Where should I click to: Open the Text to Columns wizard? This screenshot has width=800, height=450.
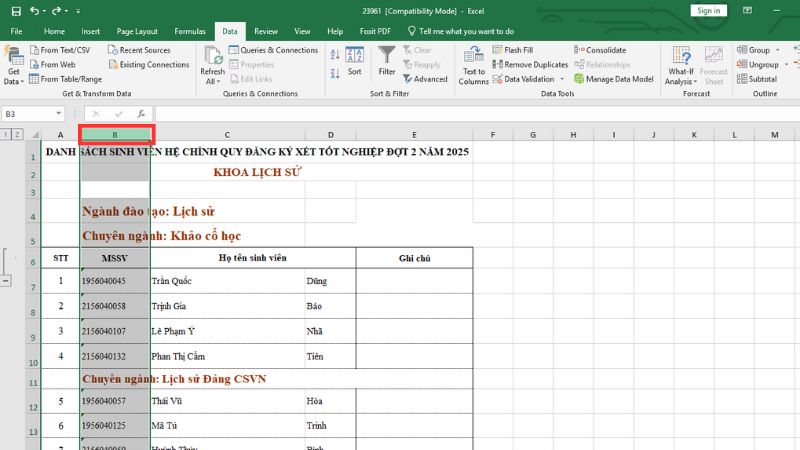(x=474, y=64)
